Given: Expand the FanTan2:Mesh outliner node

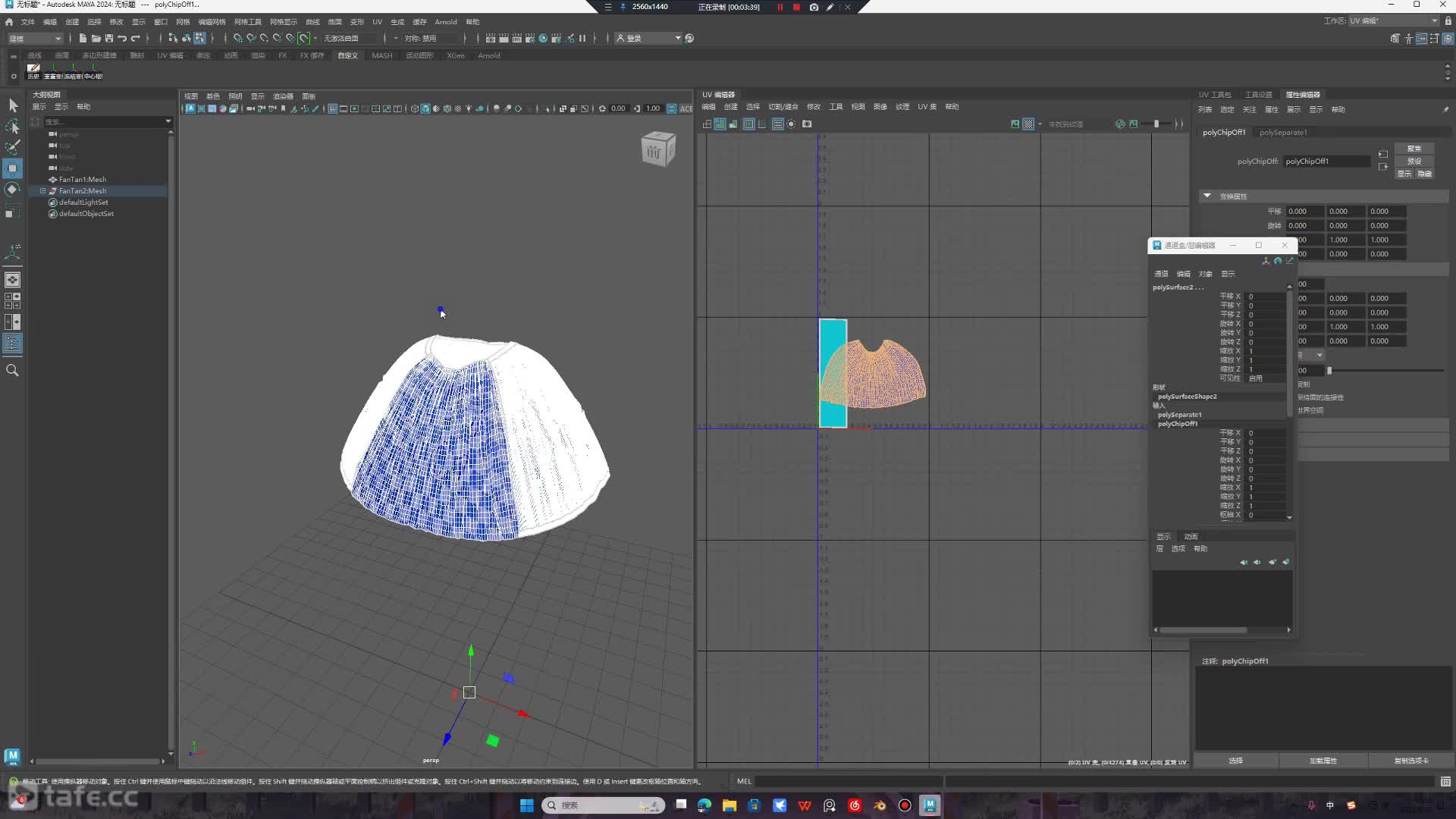Looking at the screenshot, I should click(x=42, y=191).
